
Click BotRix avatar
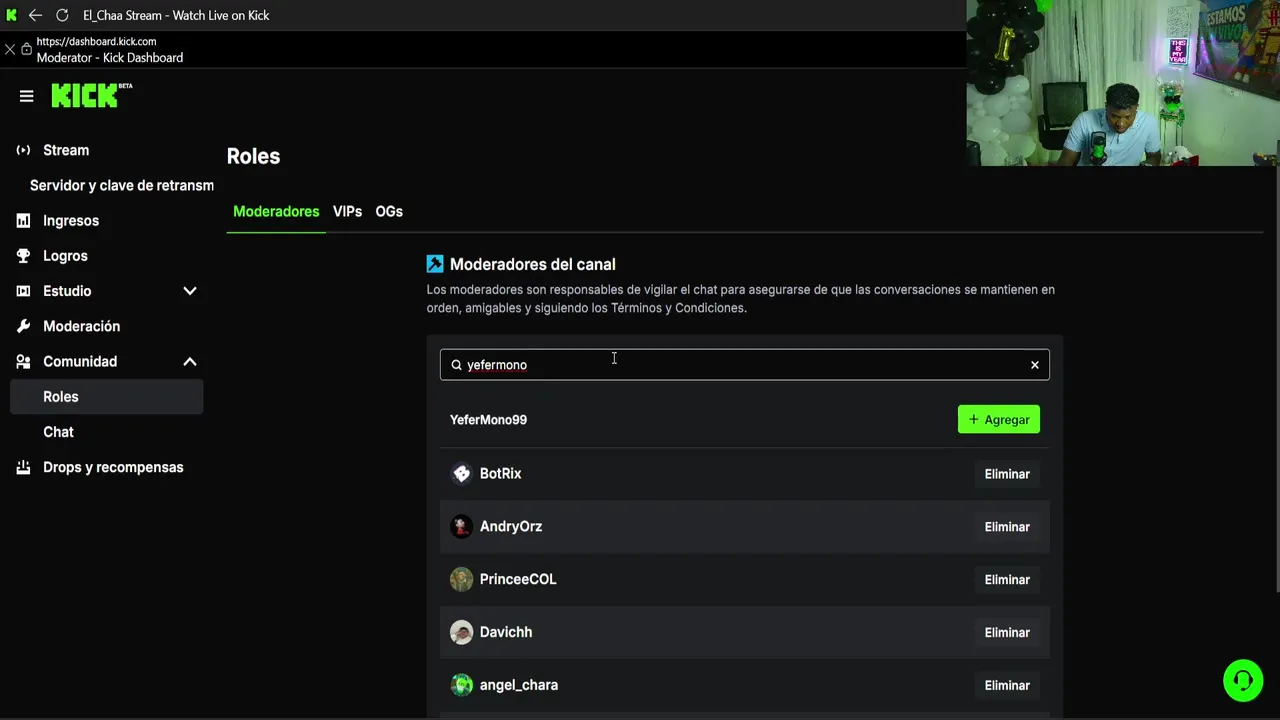click(x=461, y=474)
